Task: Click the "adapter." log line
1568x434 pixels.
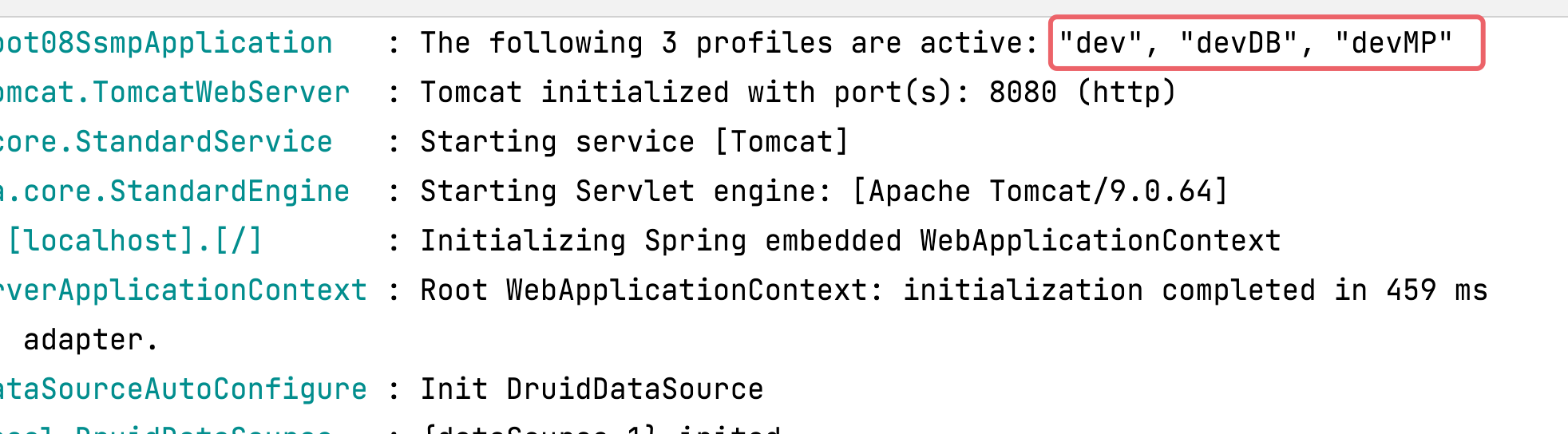Action: point(90,340)
